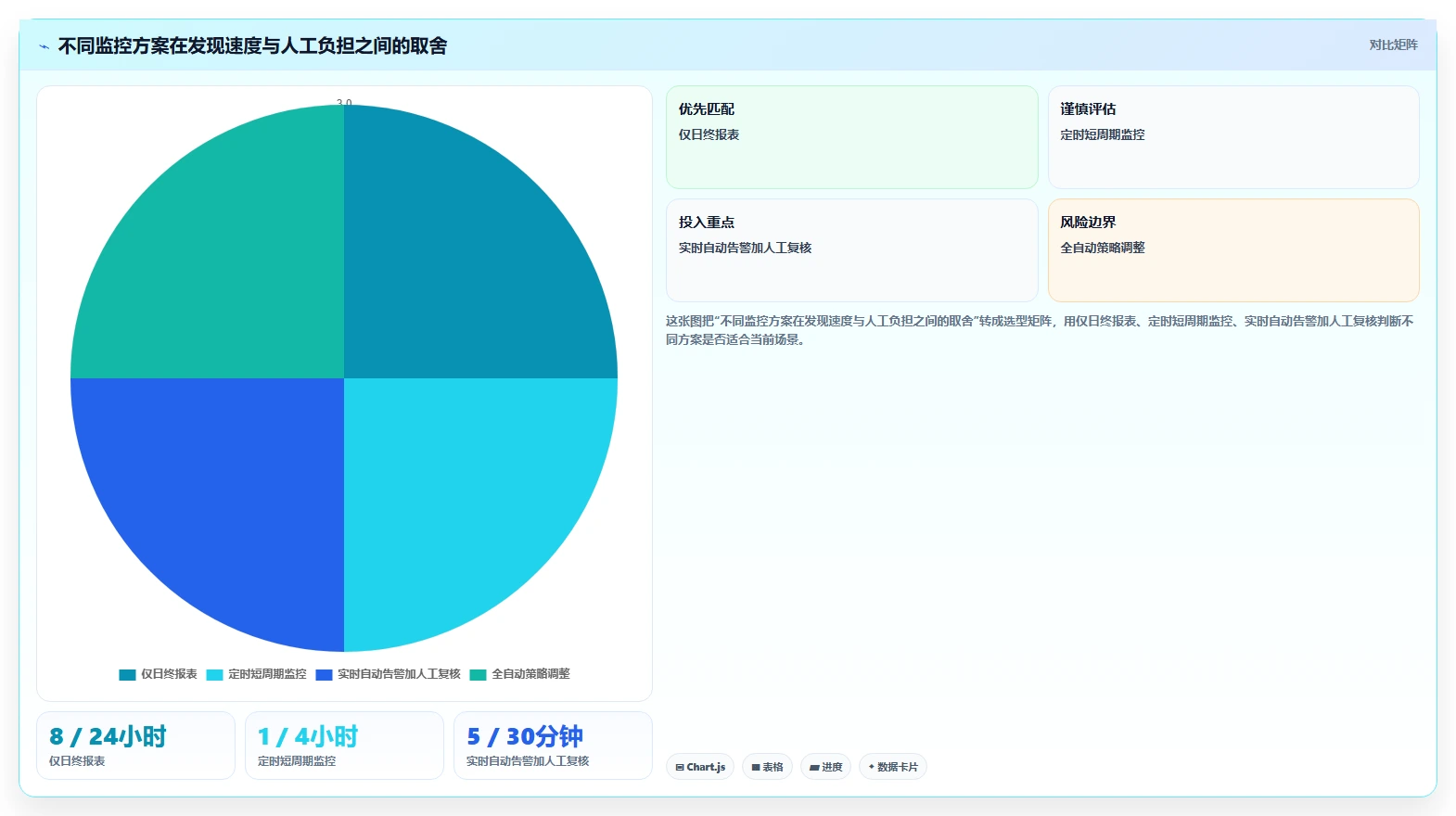The height and width of the screenshot is (816, 1456).
Task: Click the 3.0 axis label above the pie
Action: (x=344, y=102)
